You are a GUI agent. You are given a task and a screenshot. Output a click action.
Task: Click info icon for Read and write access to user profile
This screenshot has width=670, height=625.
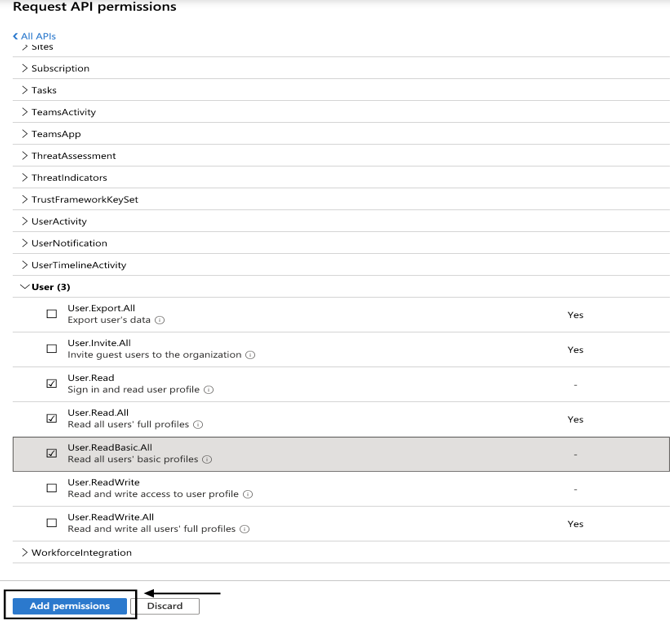(247, 494)
